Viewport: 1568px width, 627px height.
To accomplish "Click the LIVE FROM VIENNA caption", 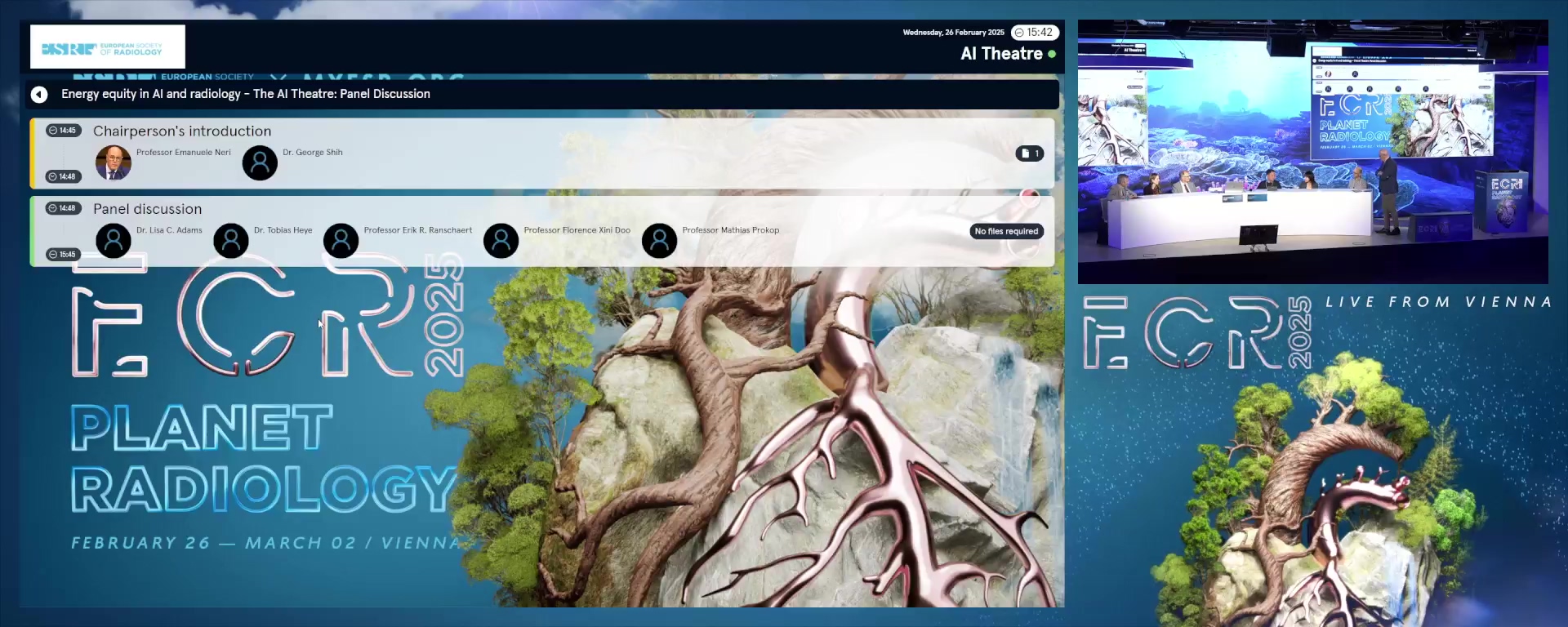I will (1438, 302).
